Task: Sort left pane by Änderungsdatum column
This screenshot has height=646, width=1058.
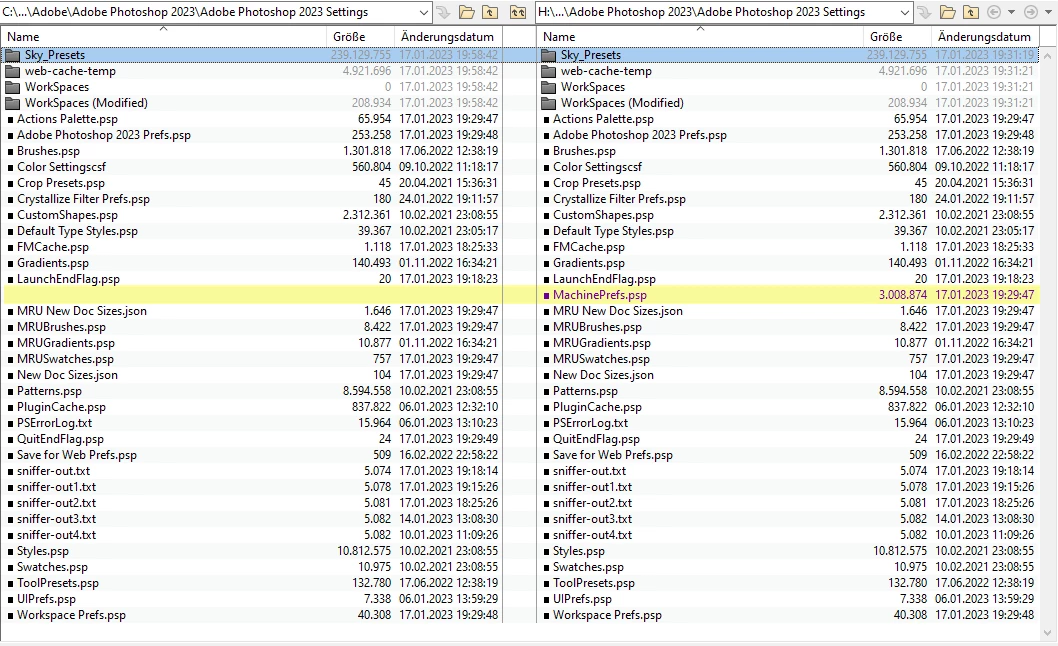Action: point(448,36)
